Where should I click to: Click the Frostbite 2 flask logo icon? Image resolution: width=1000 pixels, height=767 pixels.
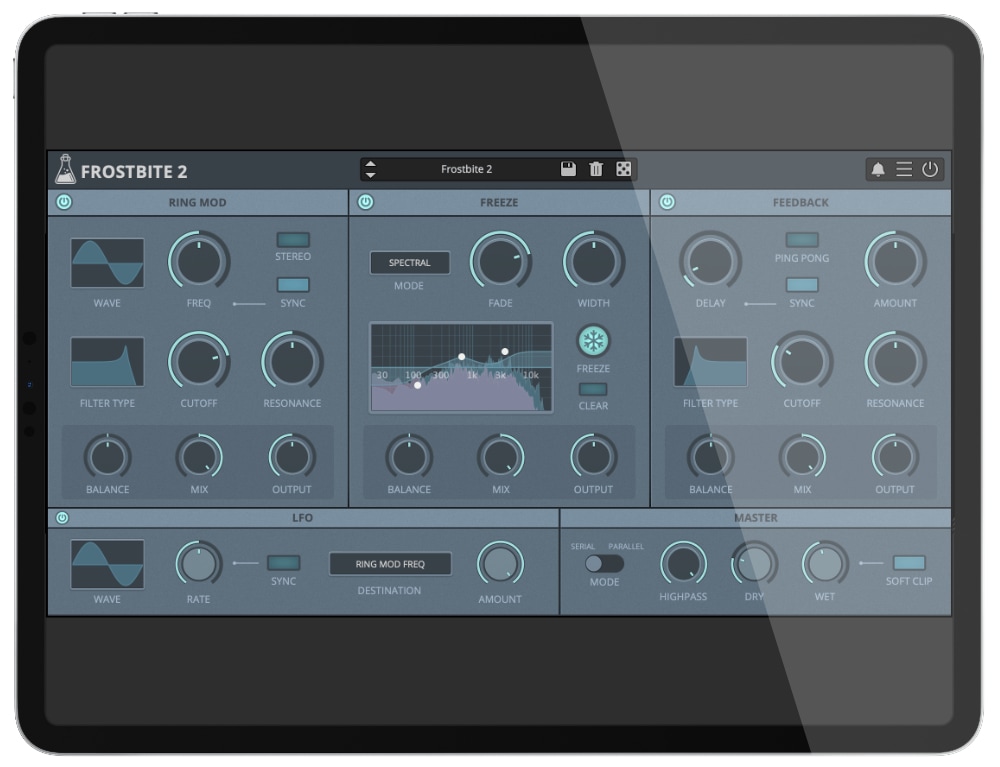(x=64, y=169)
